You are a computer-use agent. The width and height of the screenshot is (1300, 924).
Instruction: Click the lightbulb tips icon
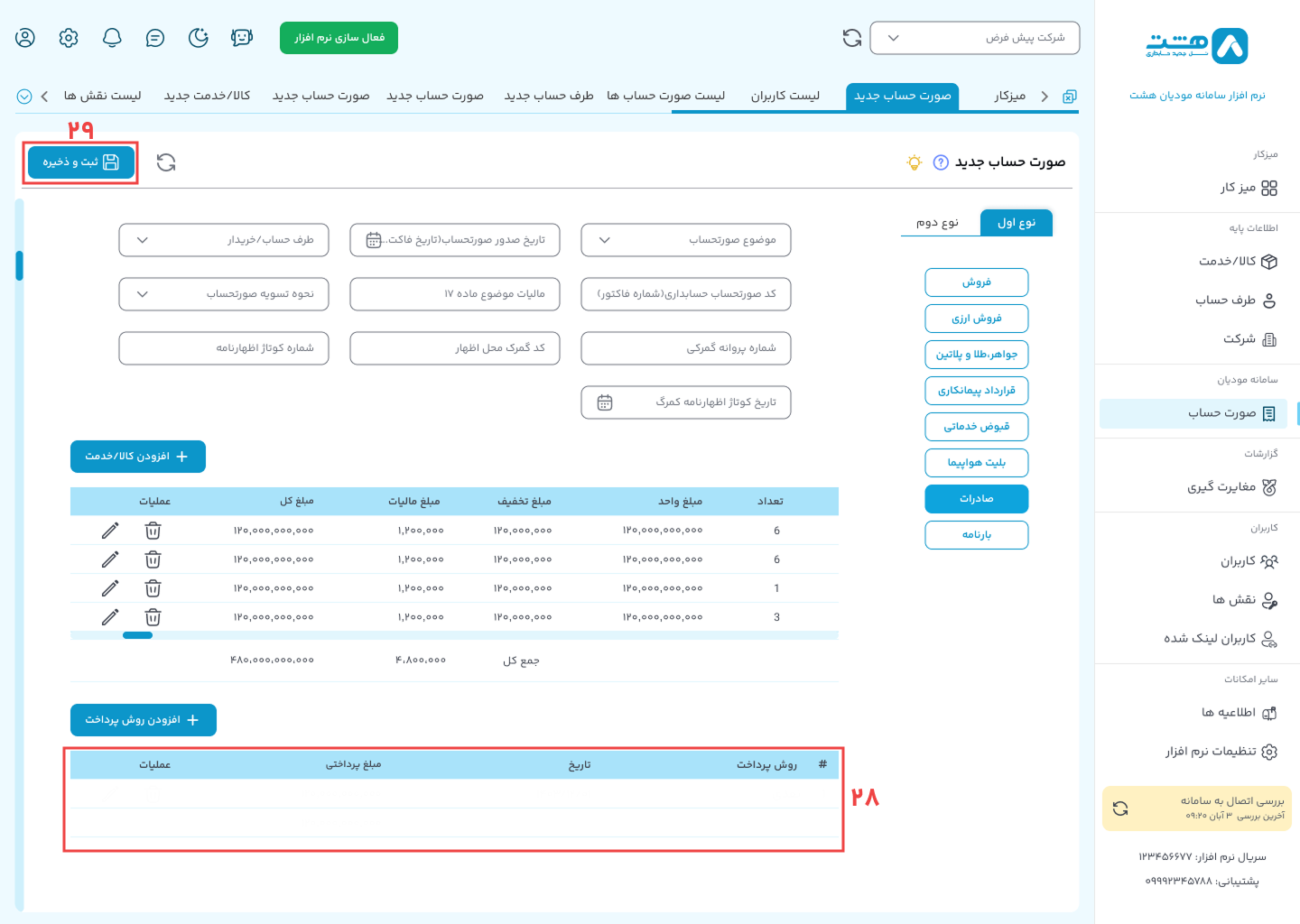click(915, 162)
